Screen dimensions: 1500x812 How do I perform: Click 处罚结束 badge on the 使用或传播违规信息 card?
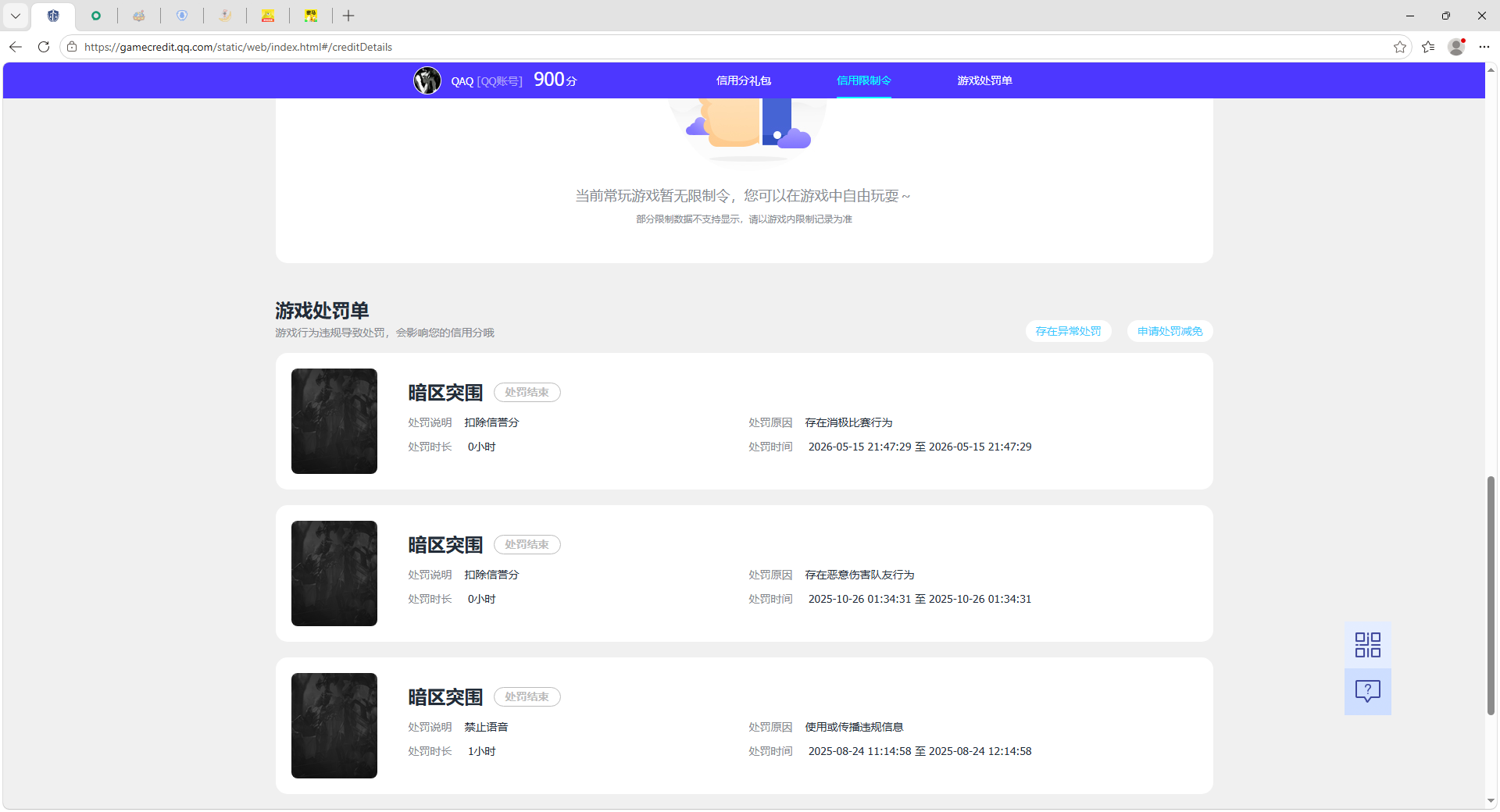click(x=527, y=696)
